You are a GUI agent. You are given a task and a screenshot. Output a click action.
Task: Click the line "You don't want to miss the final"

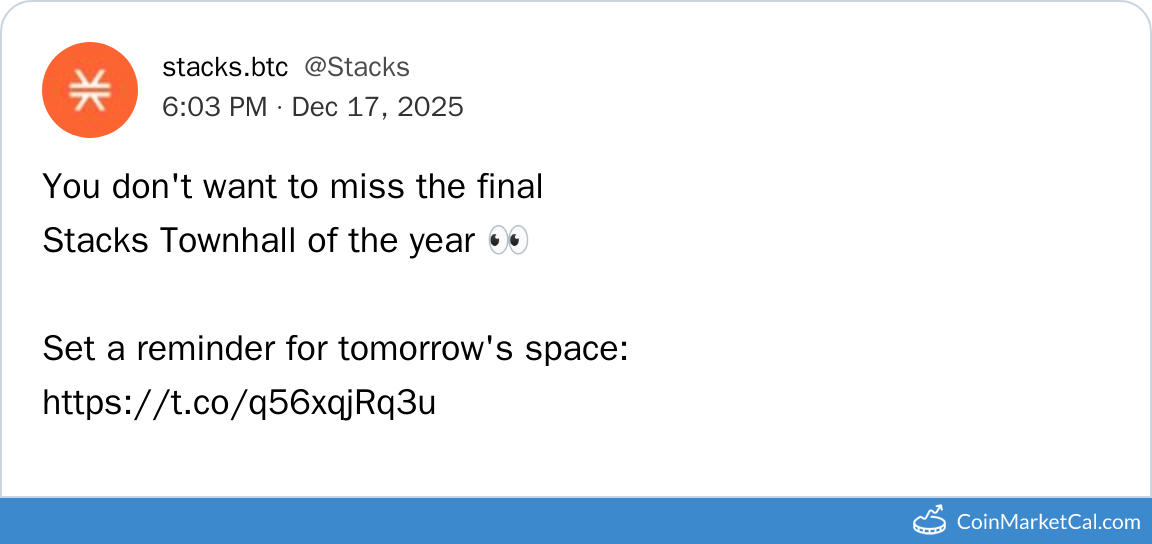pos(292,187)
